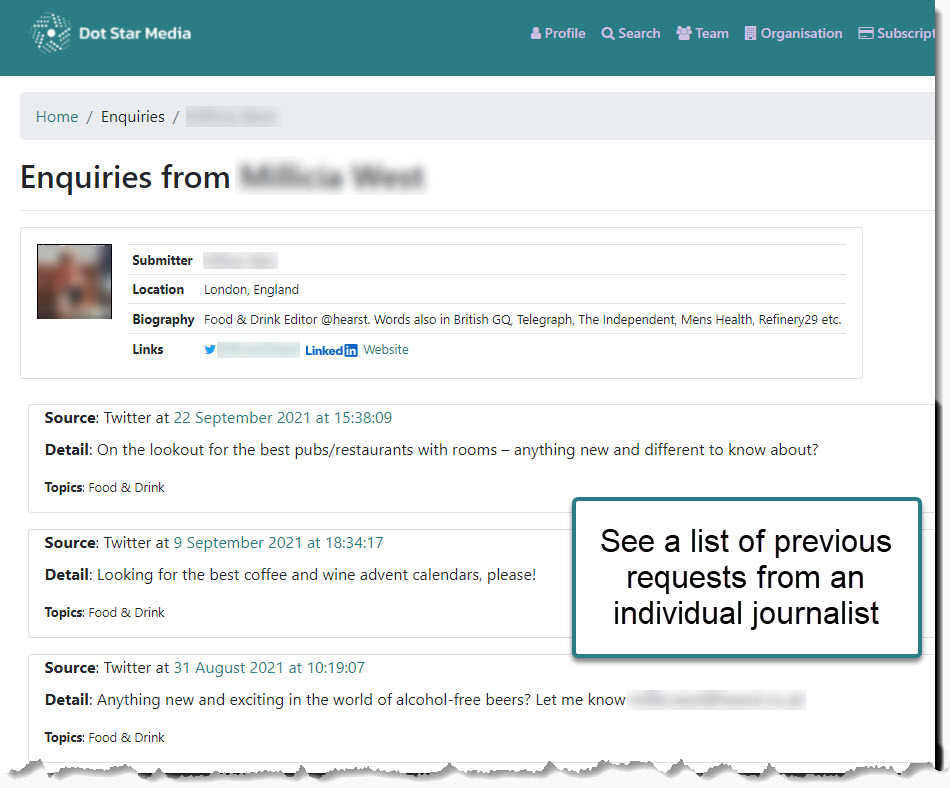Click the Profile person icon
Screen dimensions: 950x788
pos(536,33)
